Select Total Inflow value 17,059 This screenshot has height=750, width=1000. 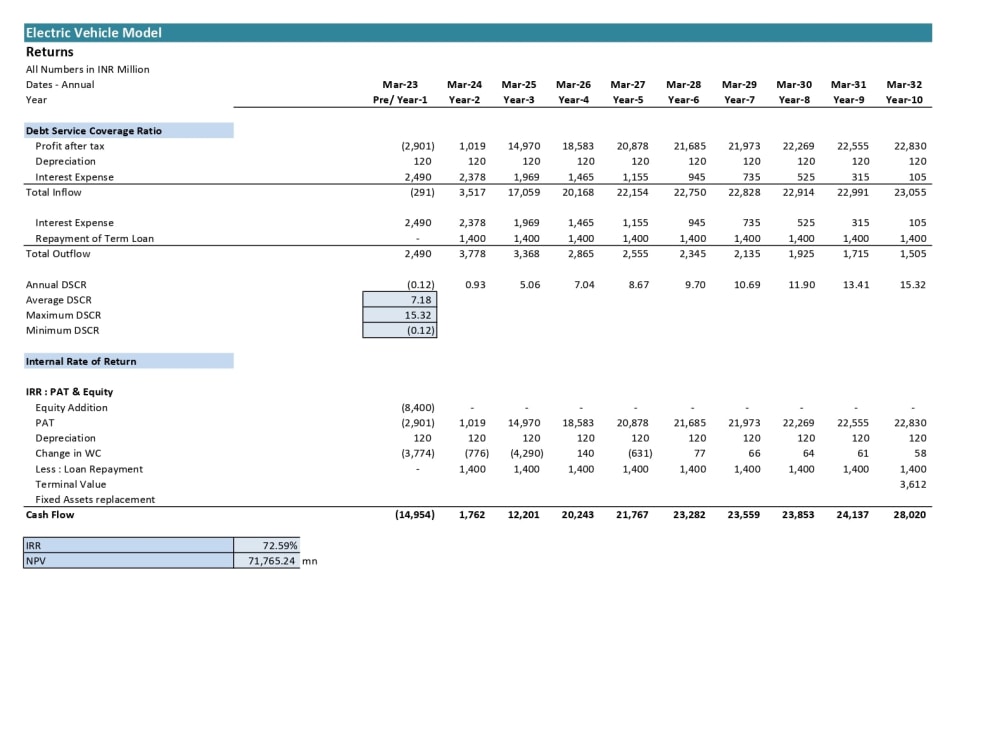(x=524, y=193)
